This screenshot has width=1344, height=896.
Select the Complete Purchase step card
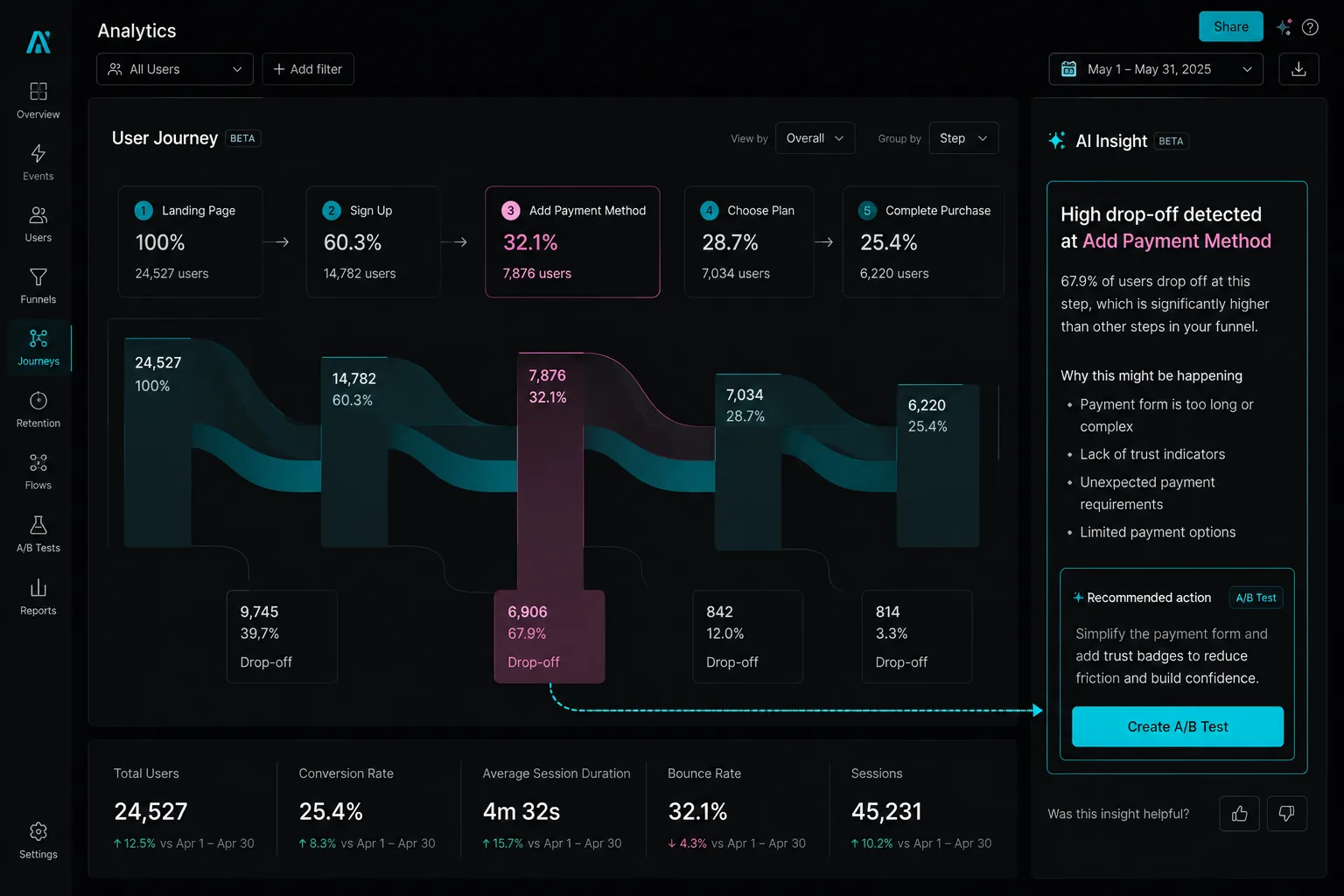(x=923, y=241)
